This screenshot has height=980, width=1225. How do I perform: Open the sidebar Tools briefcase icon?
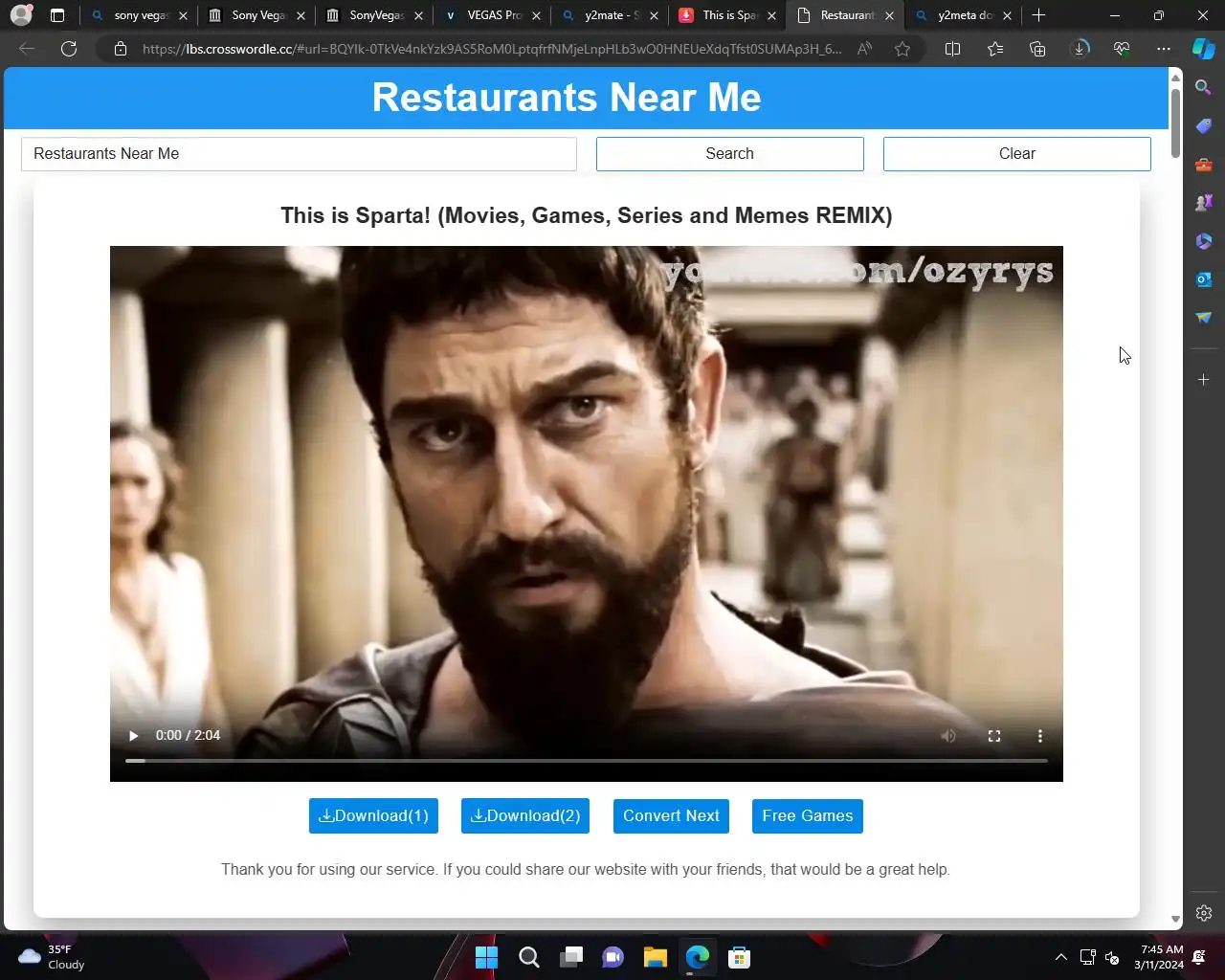click(1204, 165)
